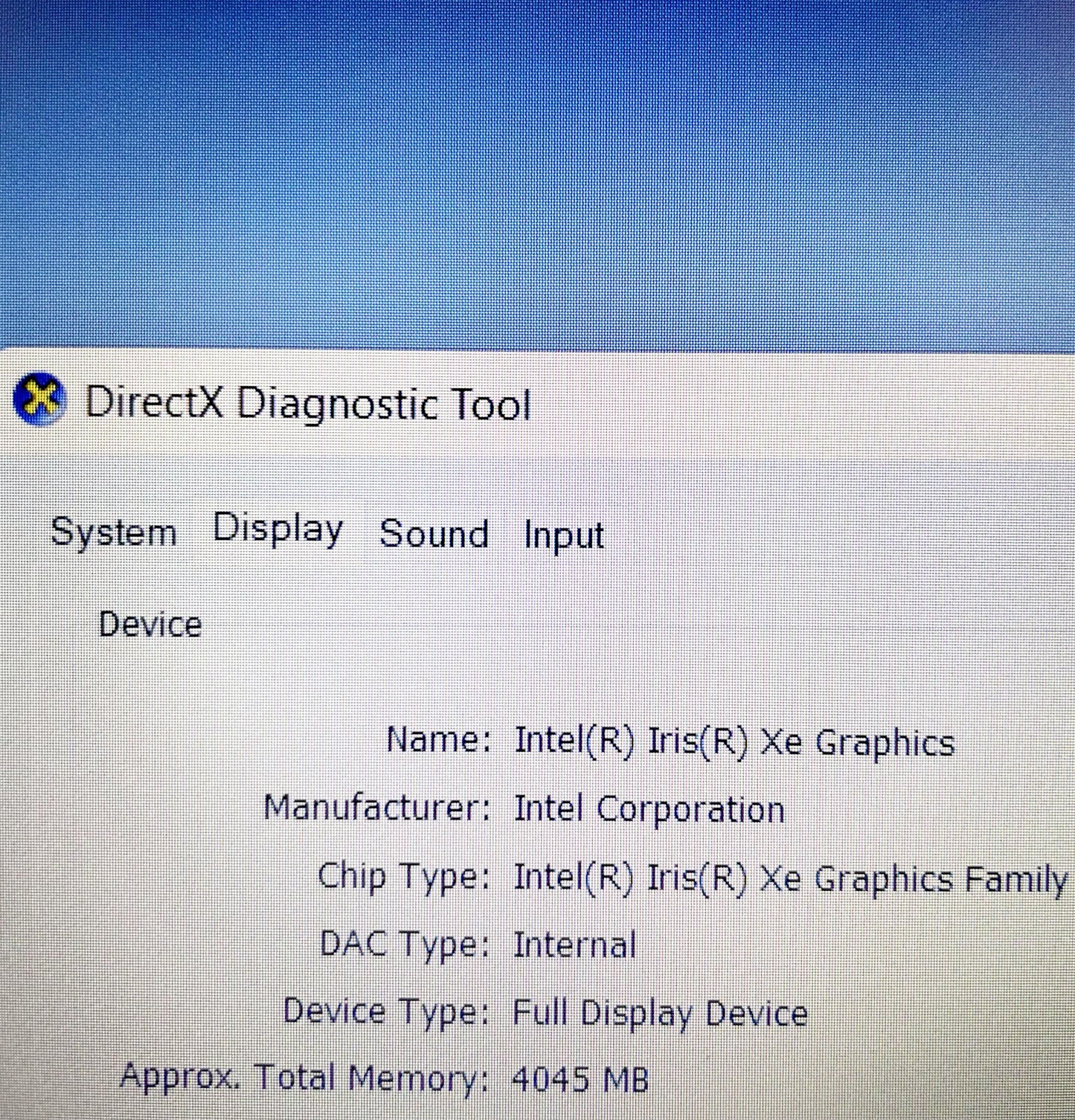Select the Intel Corporation manufacturer value

(649, 809)
